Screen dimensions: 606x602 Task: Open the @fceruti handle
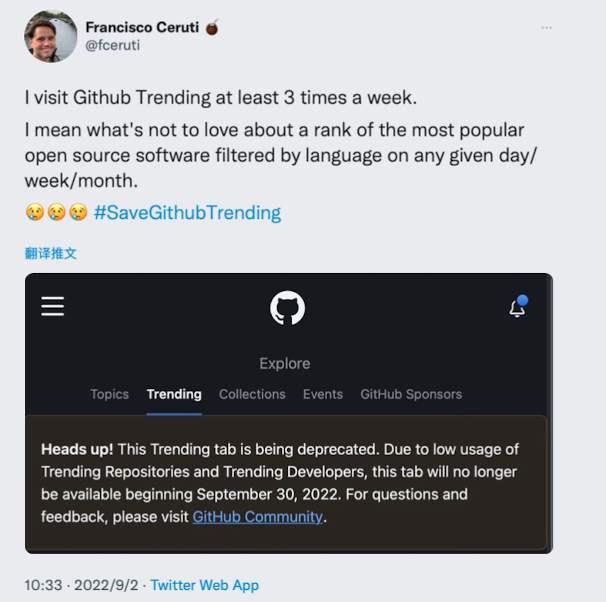click(111, 46)
